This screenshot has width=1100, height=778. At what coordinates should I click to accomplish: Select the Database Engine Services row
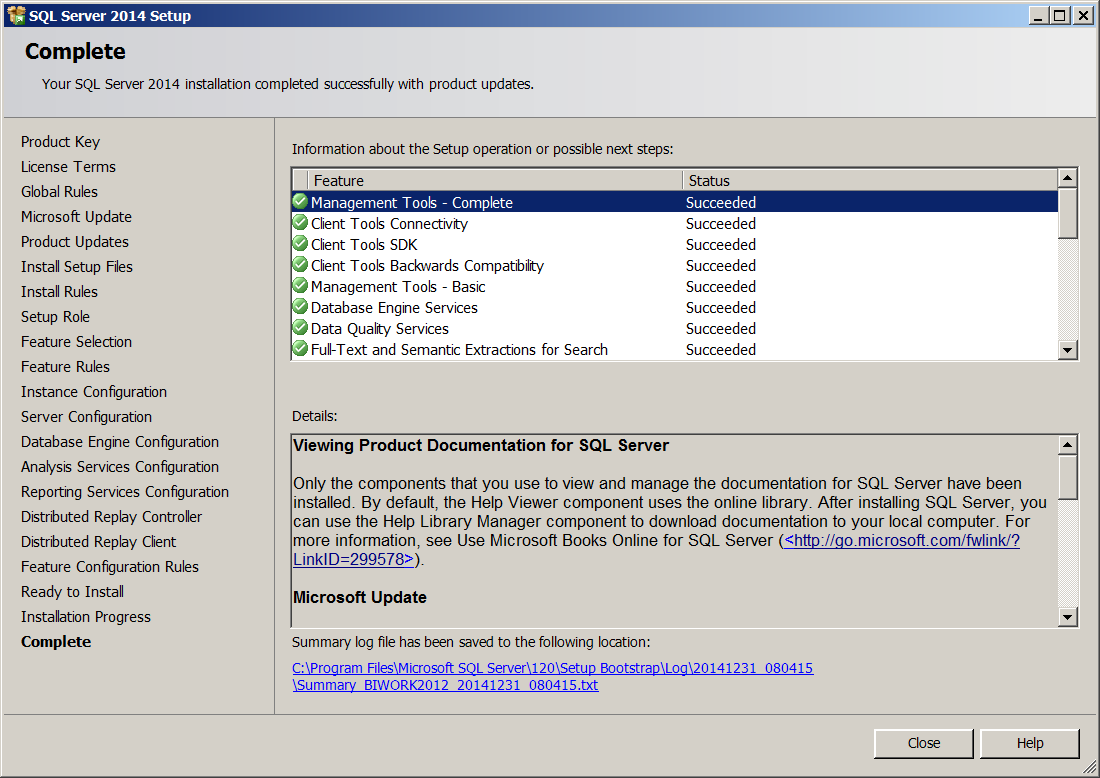click(675, 307)
